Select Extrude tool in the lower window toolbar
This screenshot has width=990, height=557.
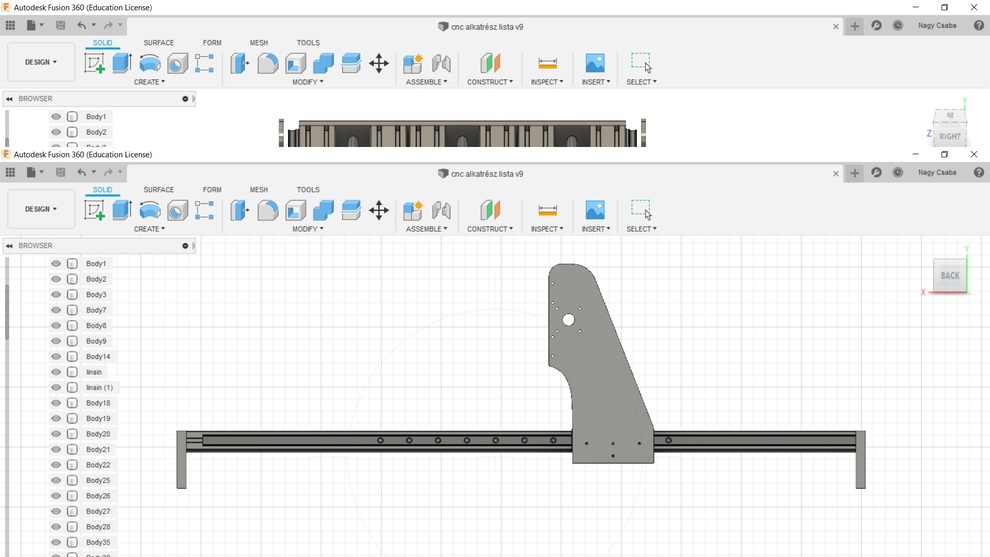point(122,210)
